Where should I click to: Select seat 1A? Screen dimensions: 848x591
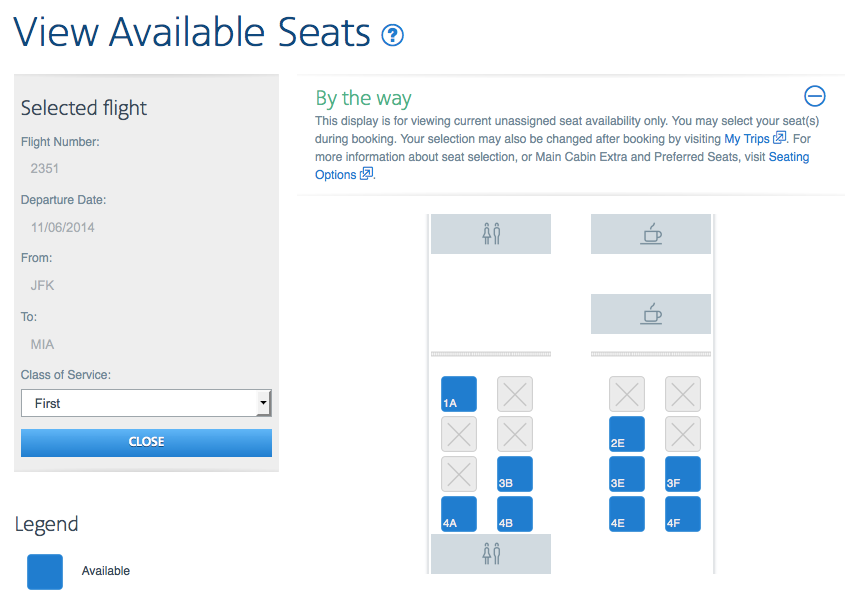[459, 394]
